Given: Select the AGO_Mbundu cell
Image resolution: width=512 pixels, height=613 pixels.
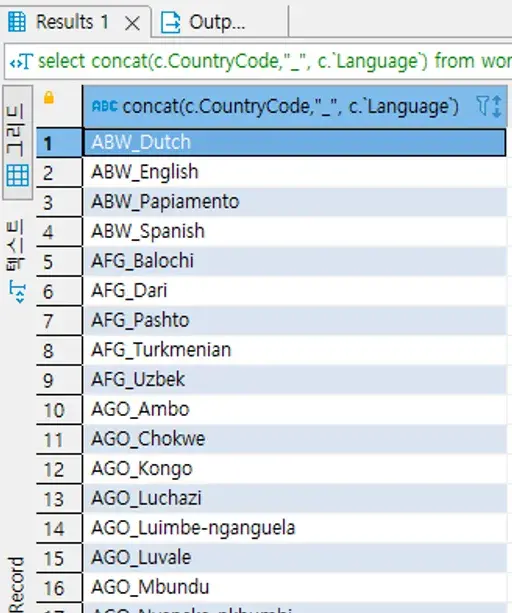Looking at the screenshot, I should pyautogui.click(x=295, y=588).
